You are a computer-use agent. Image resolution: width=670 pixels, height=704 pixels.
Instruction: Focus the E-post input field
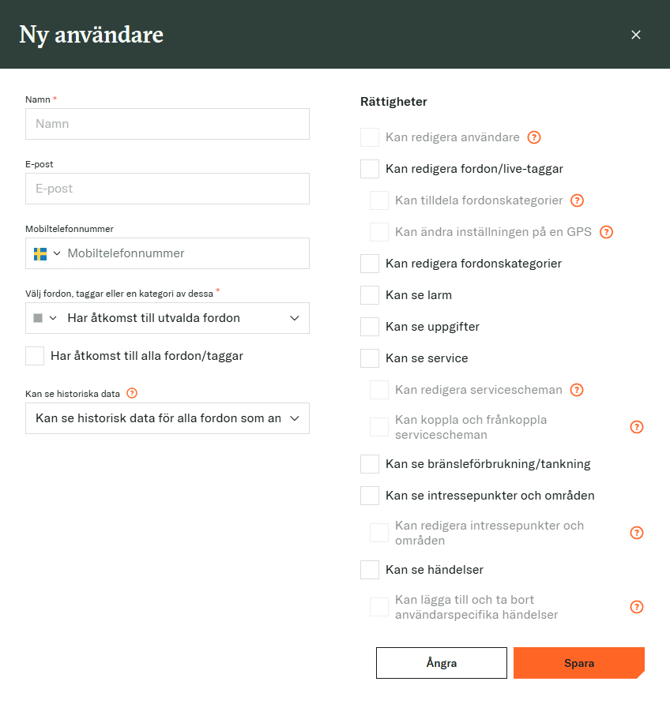[167, 188]
